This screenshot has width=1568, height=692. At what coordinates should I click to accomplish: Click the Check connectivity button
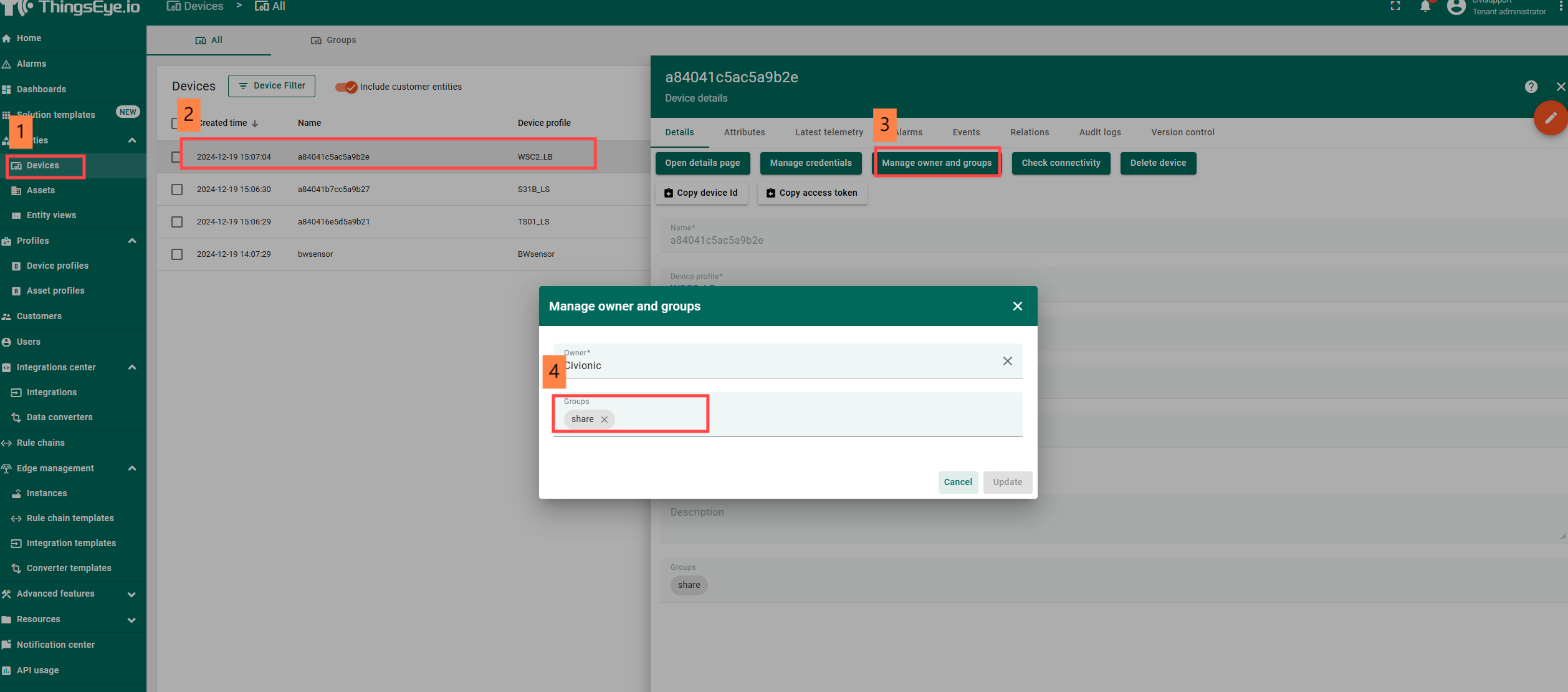[x=1061, y=163]
